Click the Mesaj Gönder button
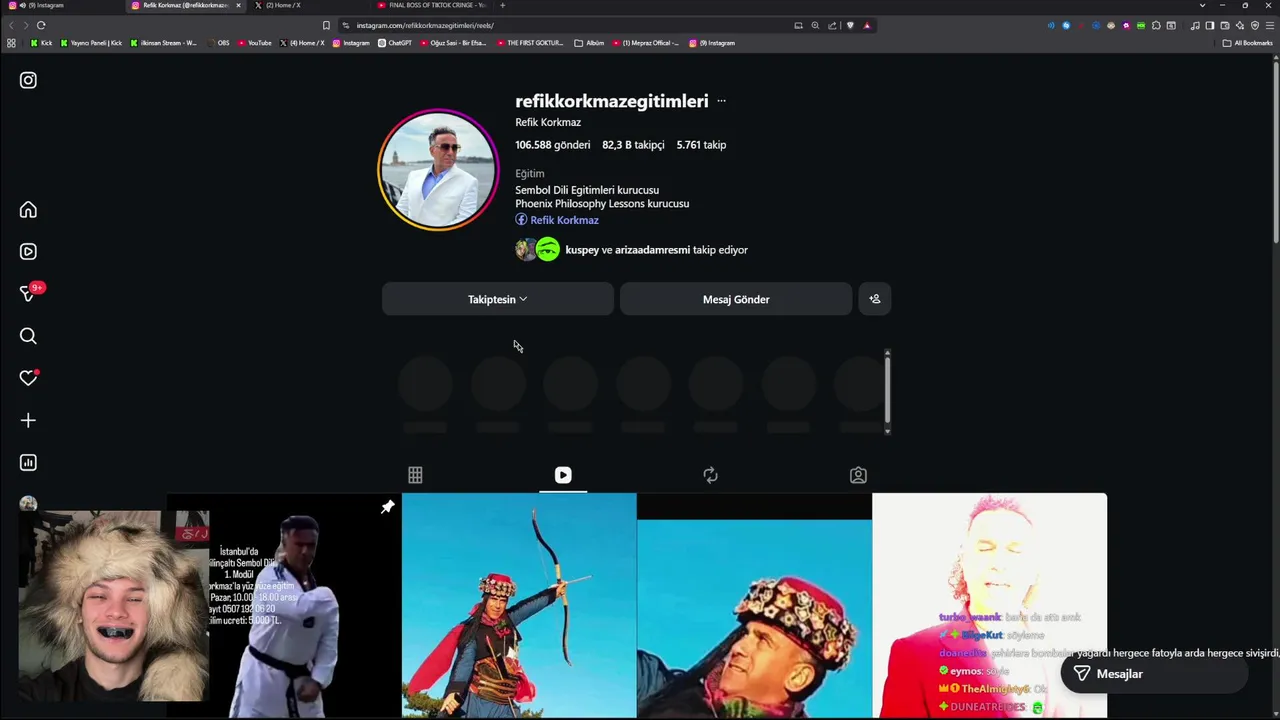The width and height of the screenshot is (1280, 720). click(x=736, y=299)
